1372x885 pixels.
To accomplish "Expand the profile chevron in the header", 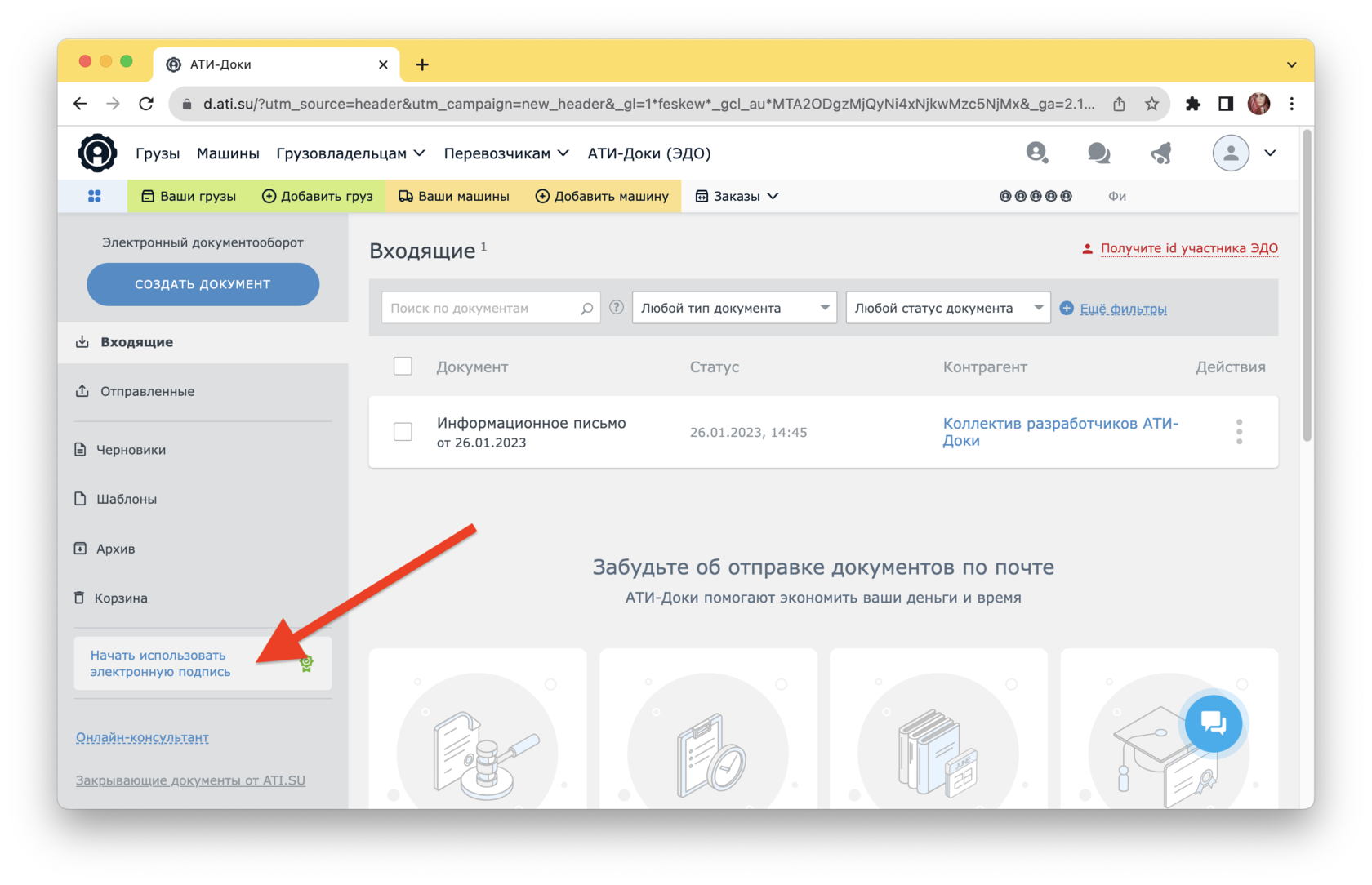I will (x=1270, y=153).
